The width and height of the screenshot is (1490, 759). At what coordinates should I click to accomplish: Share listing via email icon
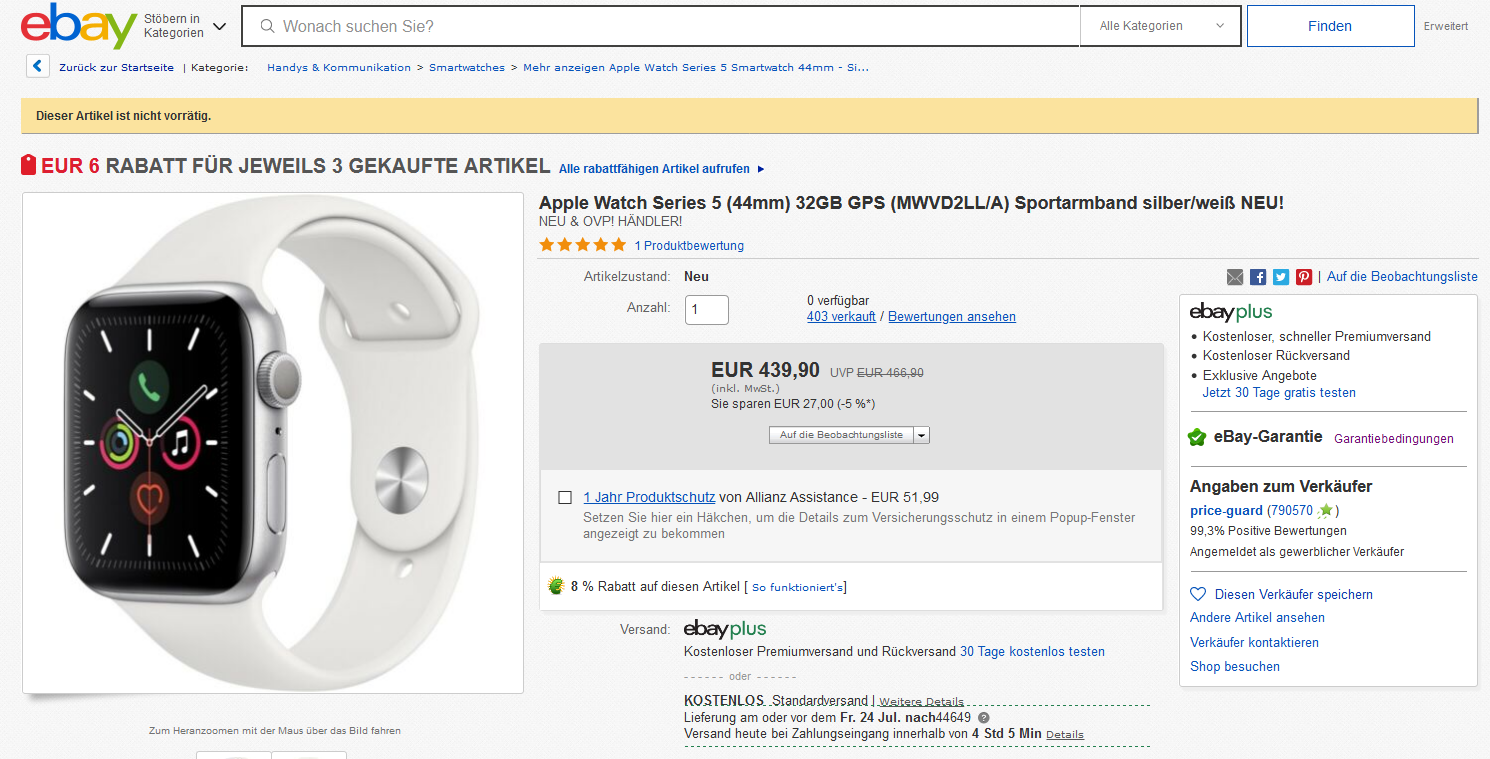tap(1235, 277)
